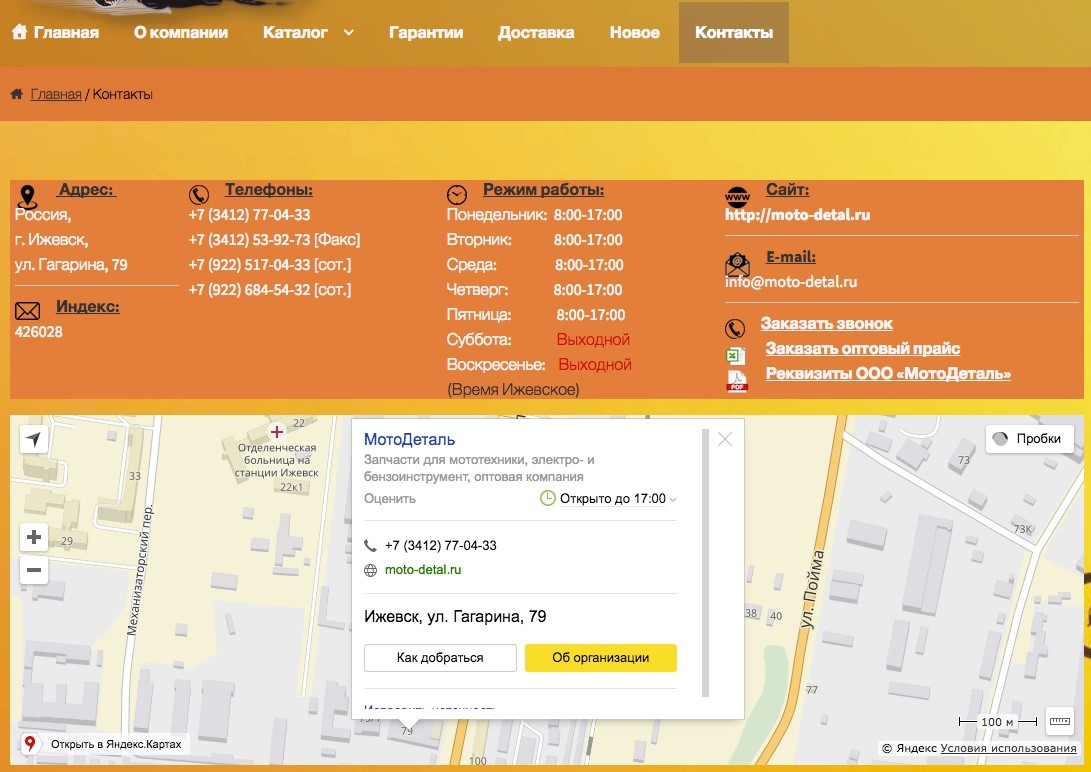Click the map popup vertical scrollbar

(706, 563)
